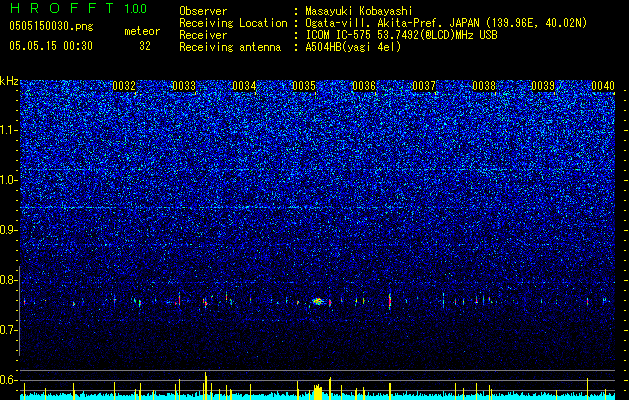Click the Receiving Location text line
The image size is (629, 400).
[x=383, y=23]
